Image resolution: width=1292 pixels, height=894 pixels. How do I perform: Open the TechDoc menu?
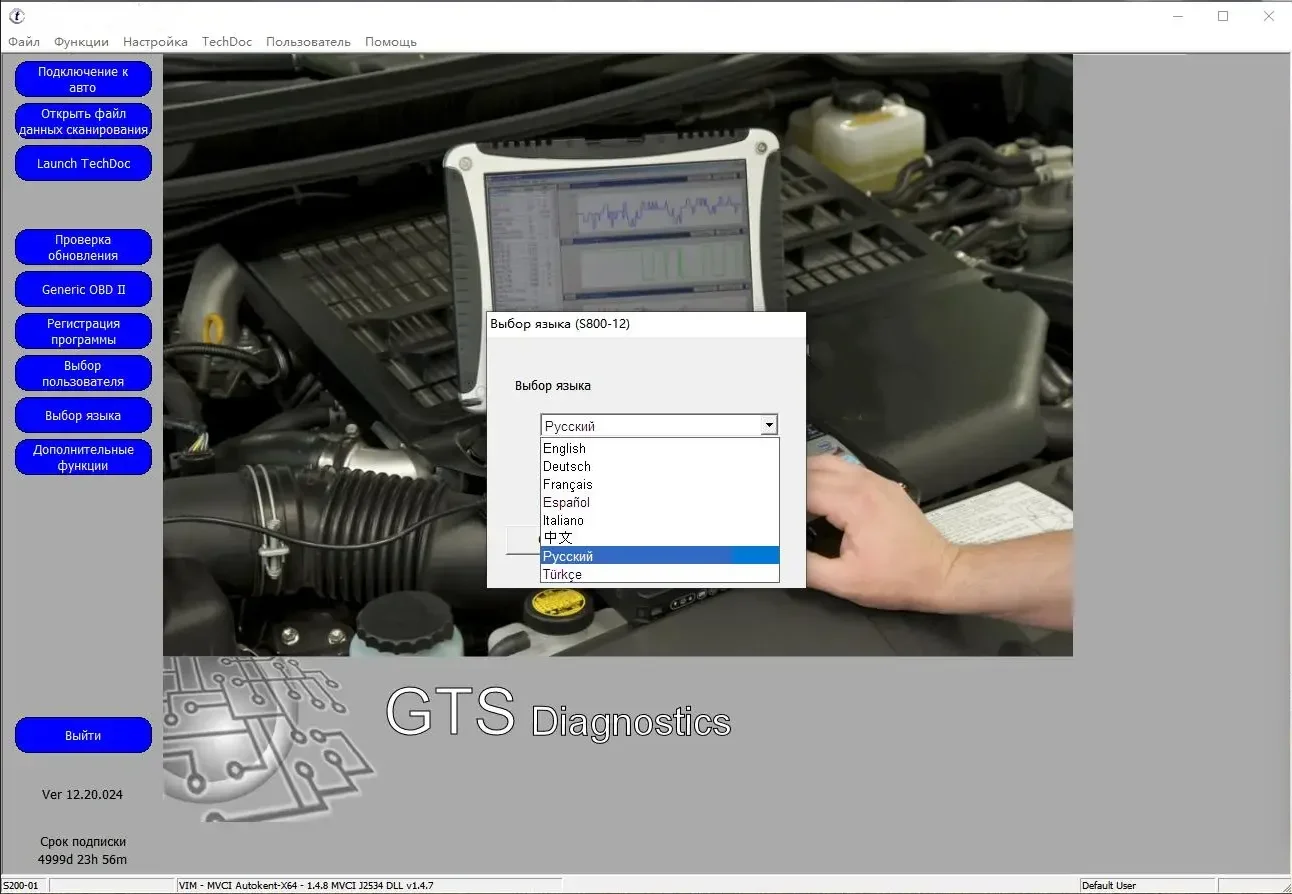[227, 42]
